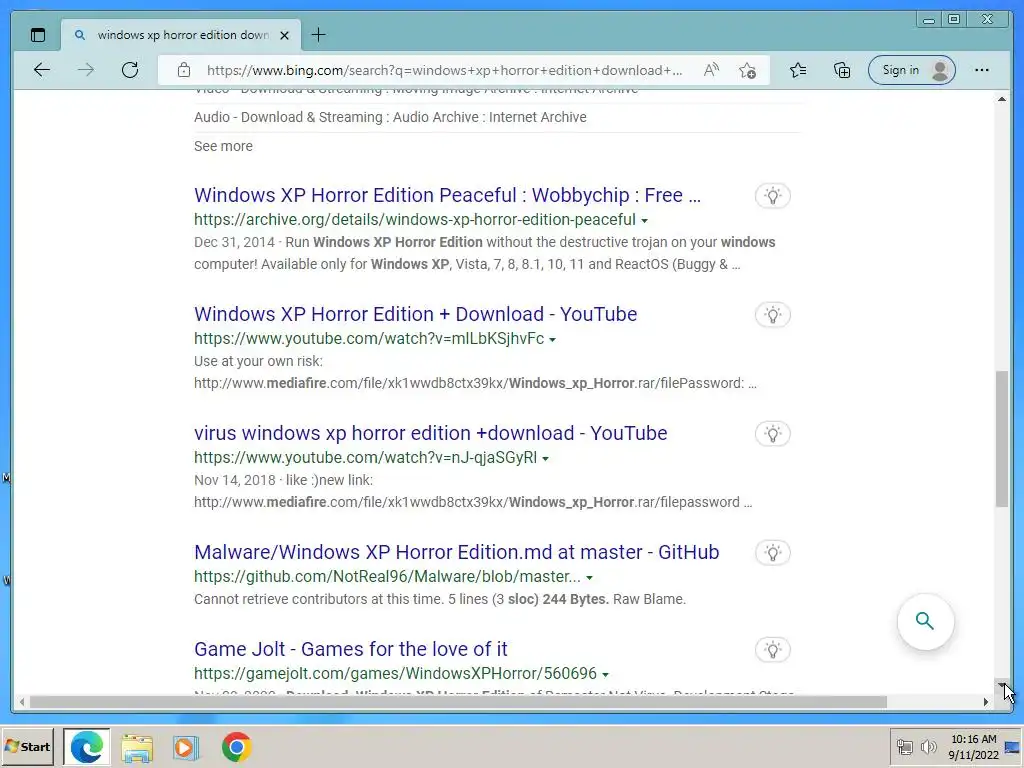Click the horizontal scrollbar right arrow
The height and width of the screenshot is (768, 1024).
point(985,702)
